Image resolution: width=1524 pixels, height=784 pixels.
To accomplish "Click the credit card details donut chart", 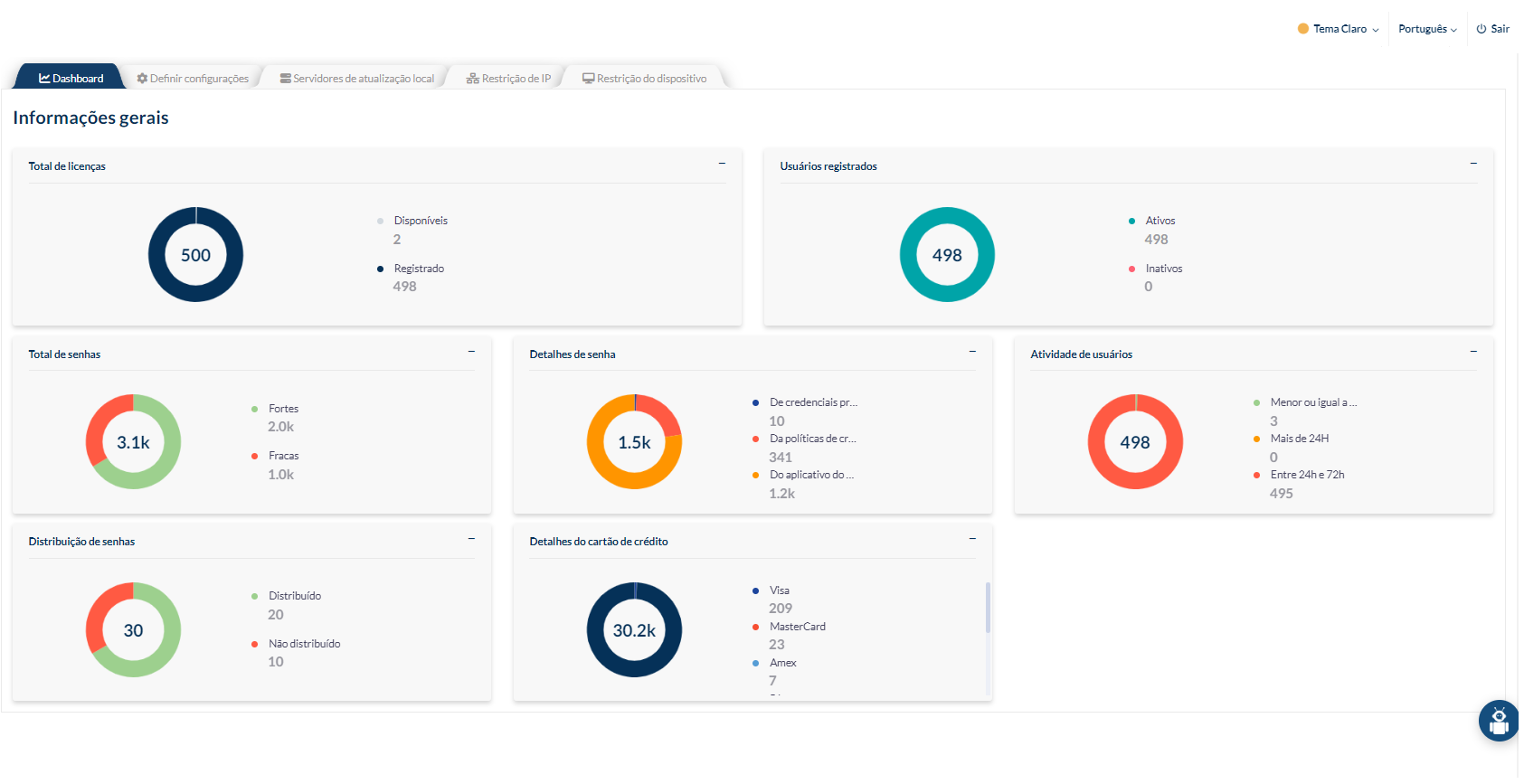I will coord(634,630).
